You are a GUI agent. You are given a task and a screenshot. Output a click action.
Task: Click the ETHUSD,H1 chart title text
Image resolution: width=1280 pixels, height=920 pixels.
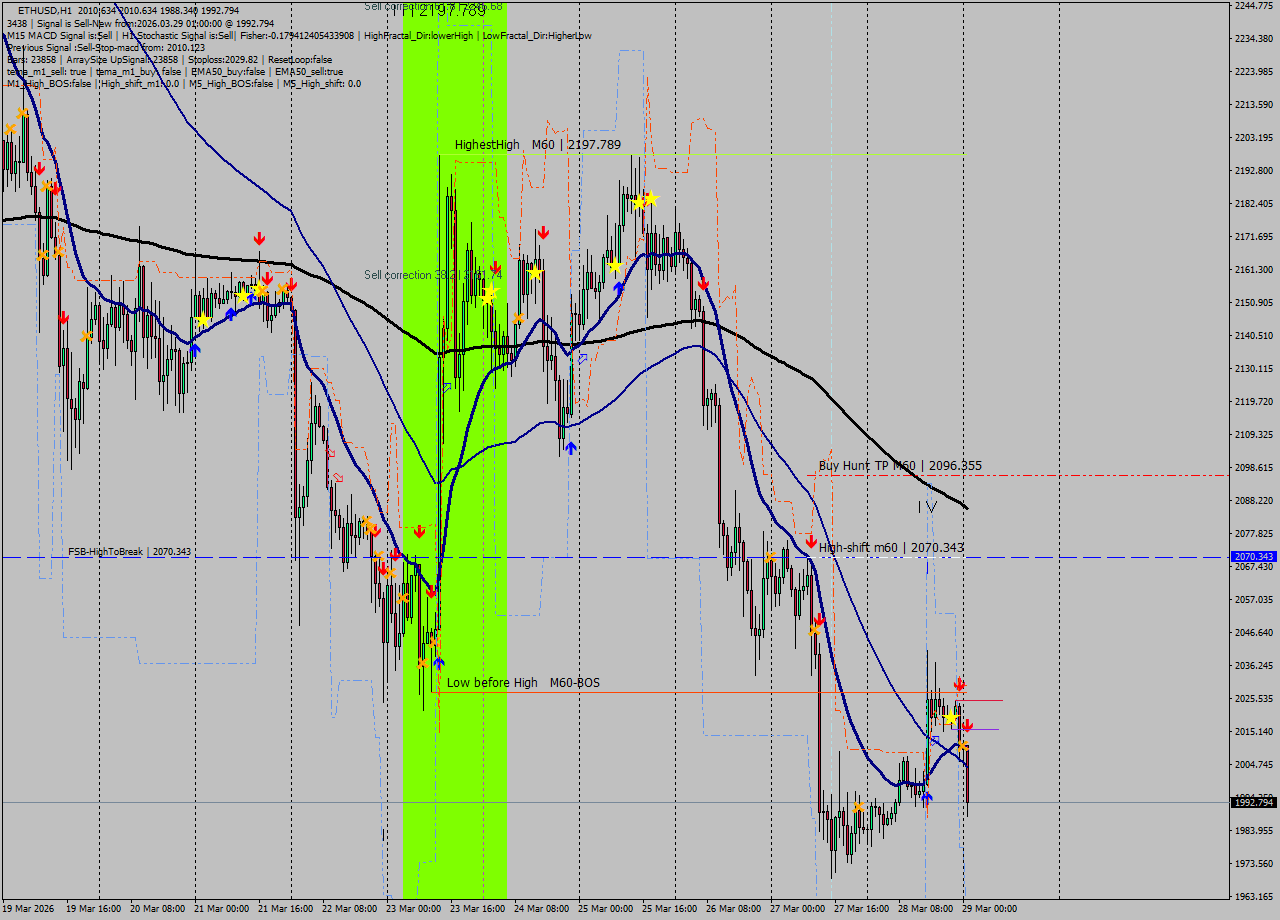(44, 10)
